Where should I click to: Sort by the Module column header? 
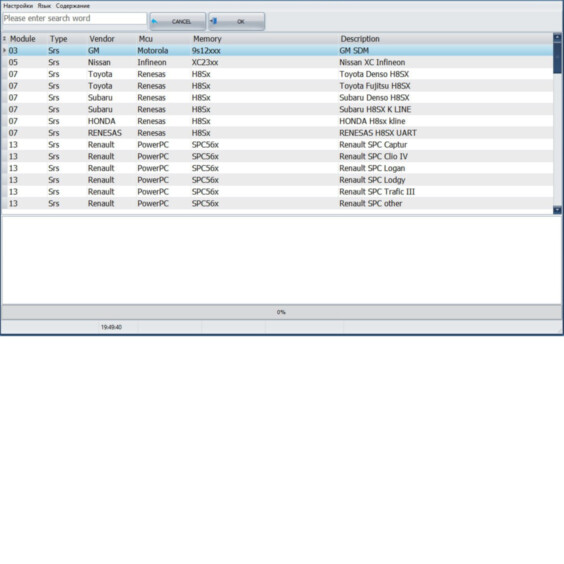coord(23,39)
